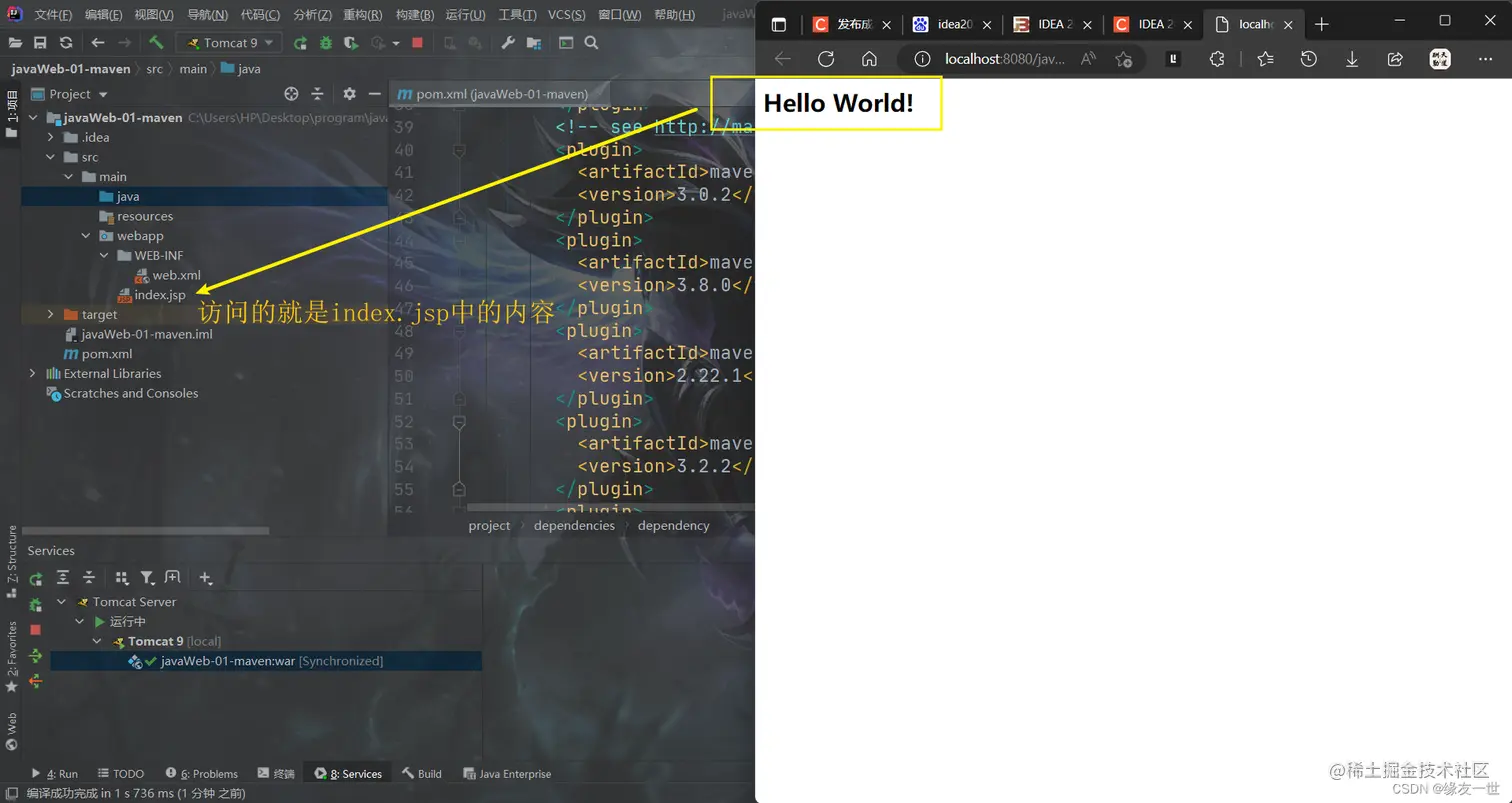Rerun Tomcat 9 with the green rerun icon
1512x803 pixels.
pos(300,43)
